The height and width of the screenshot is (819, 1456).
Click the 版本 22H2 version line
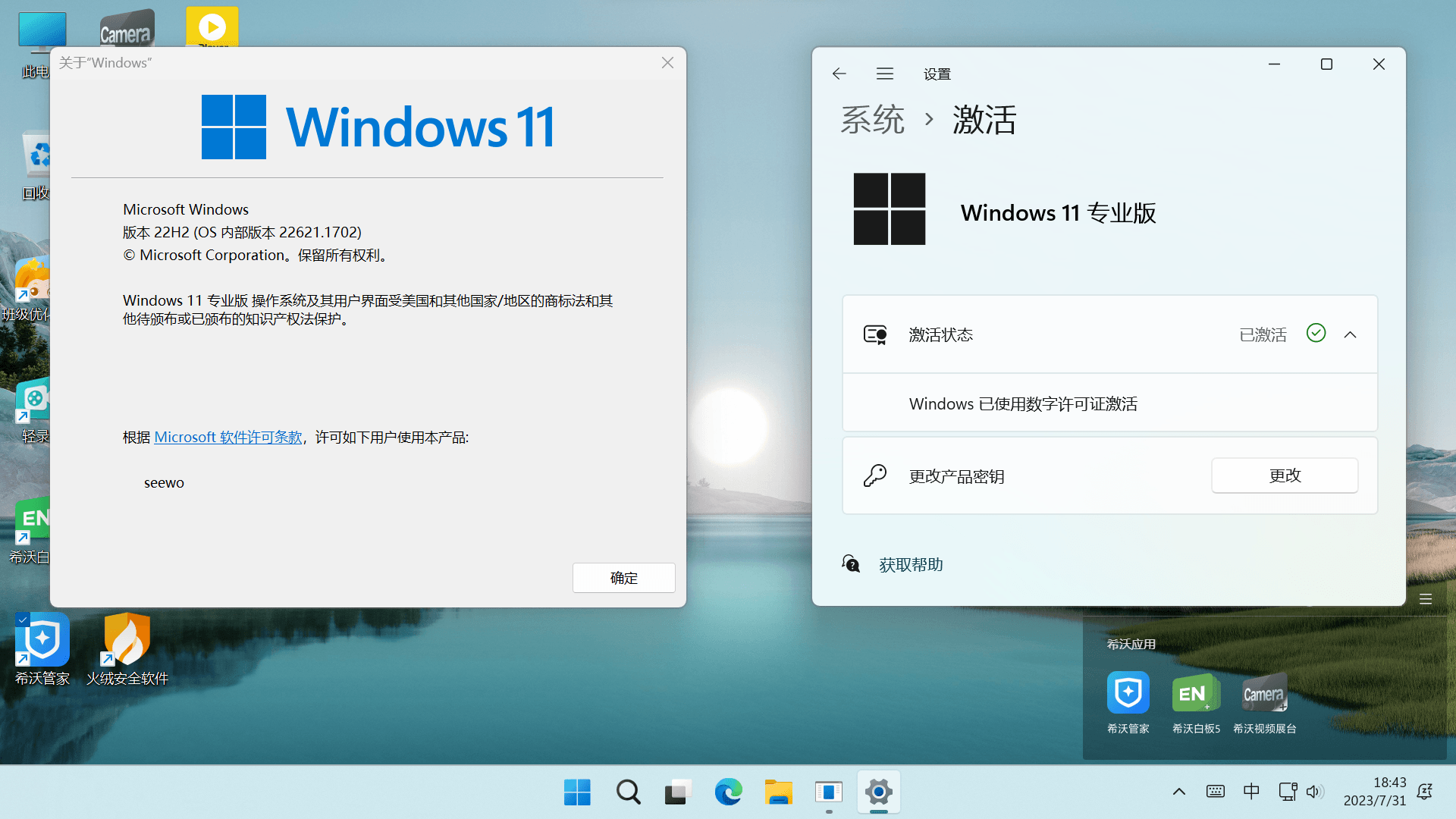(x=242, y=232)
